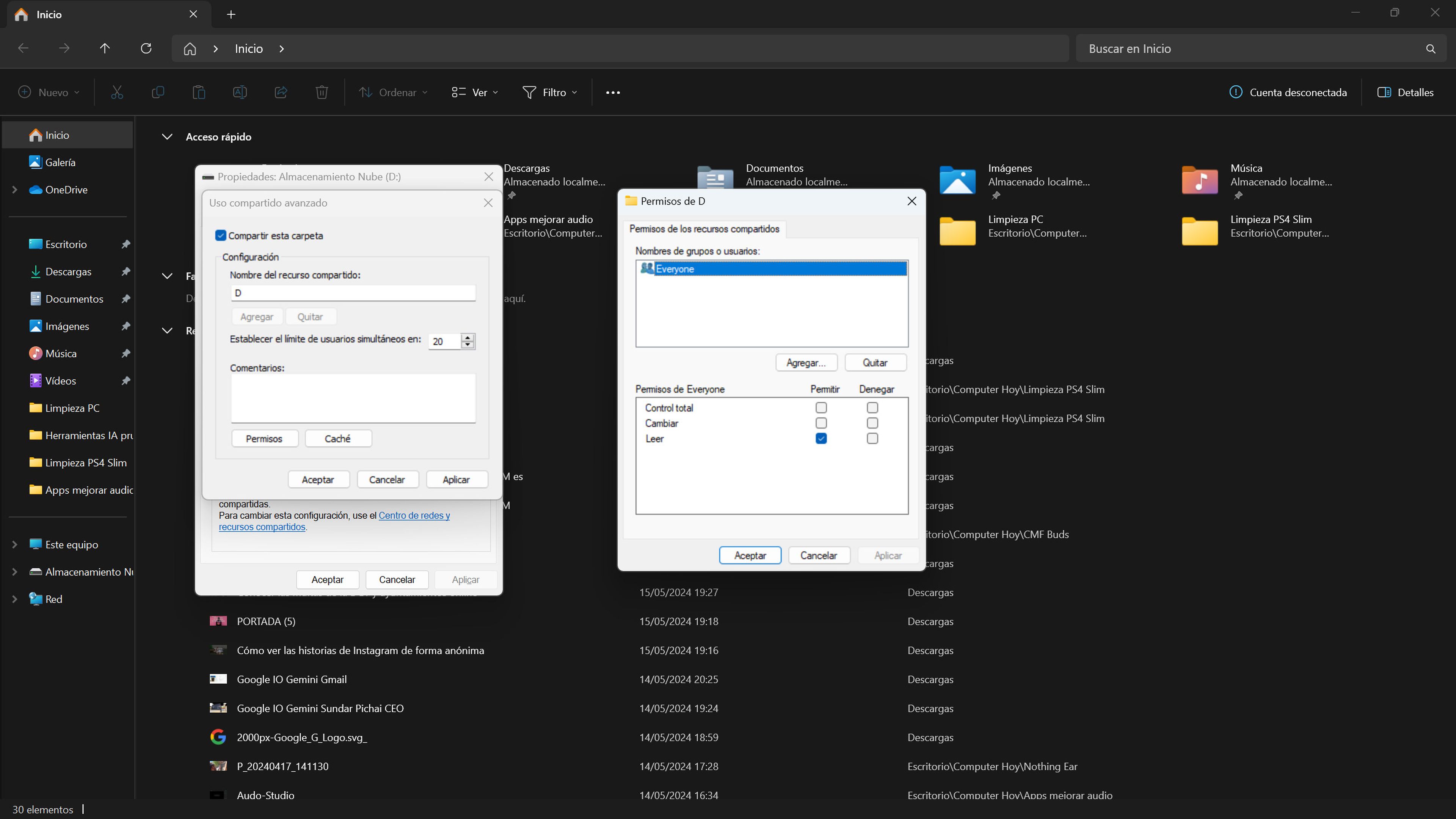The image size is (1456, 819).
Task: Click the Rename icon in toolbar
Action: click(240, 92)
